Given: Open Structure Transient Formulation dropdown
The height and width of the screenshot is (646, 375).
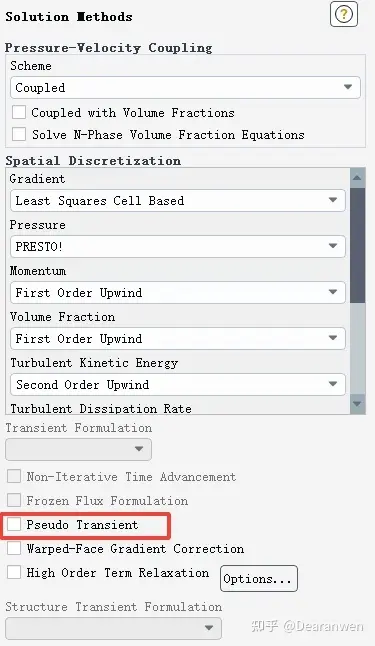Looking at the screenshot, I should point(113,628).
